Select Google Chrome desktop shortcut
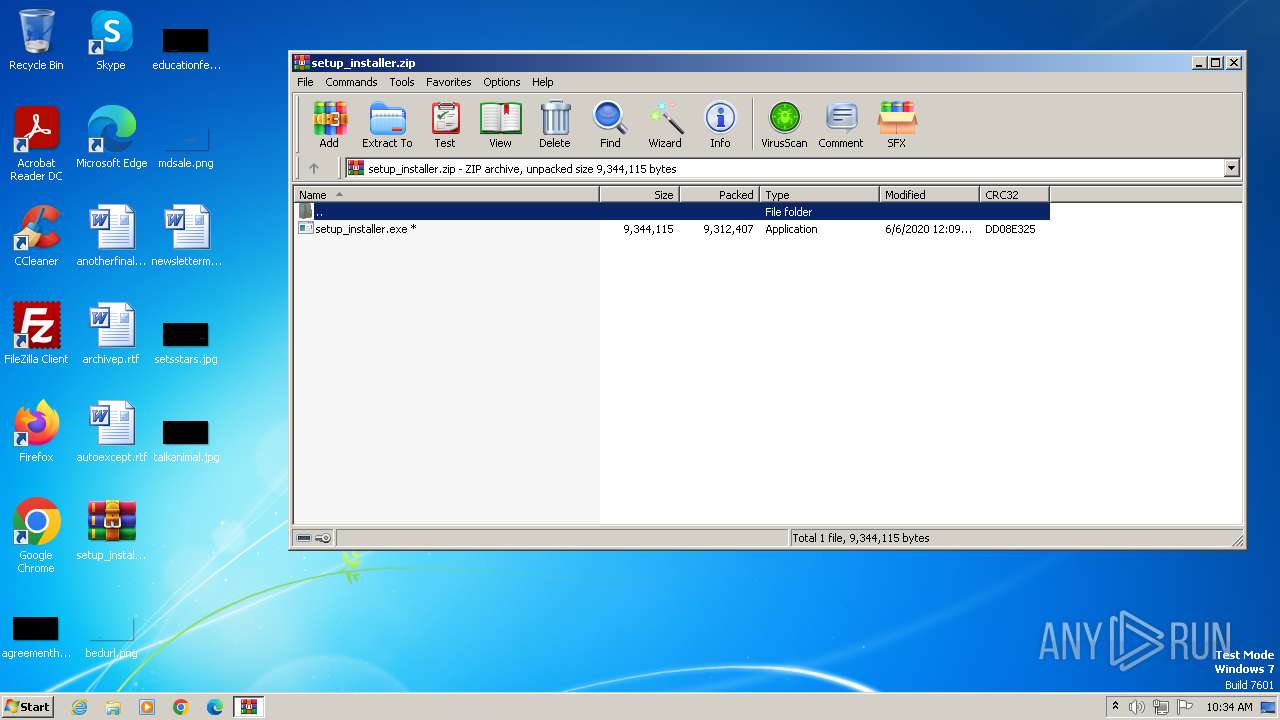The image size is (1280, 720). coord(36,537)
